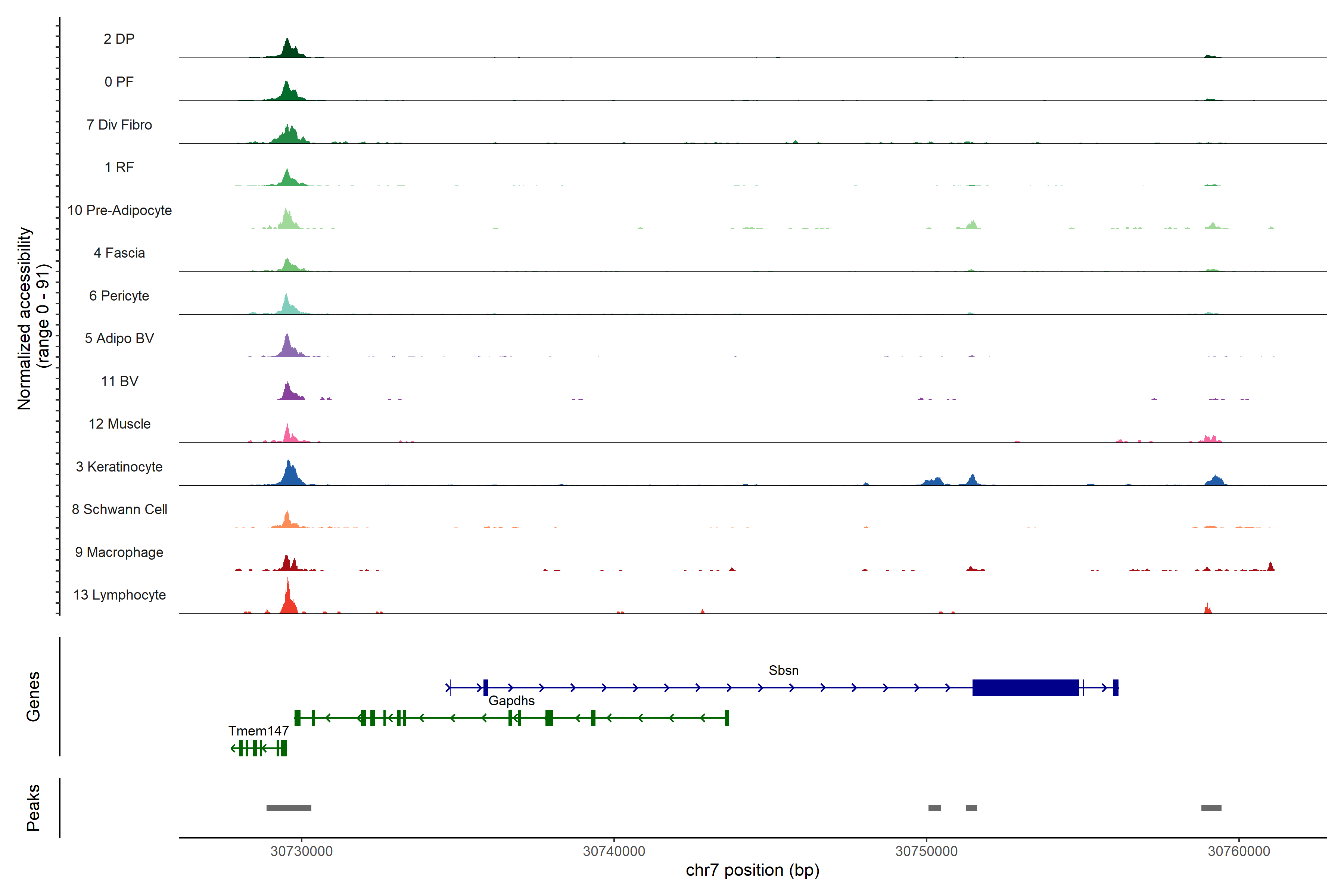Click the Sbsn gene label
The width and height of the screenshot is (1344, 896).
[783, 670]
